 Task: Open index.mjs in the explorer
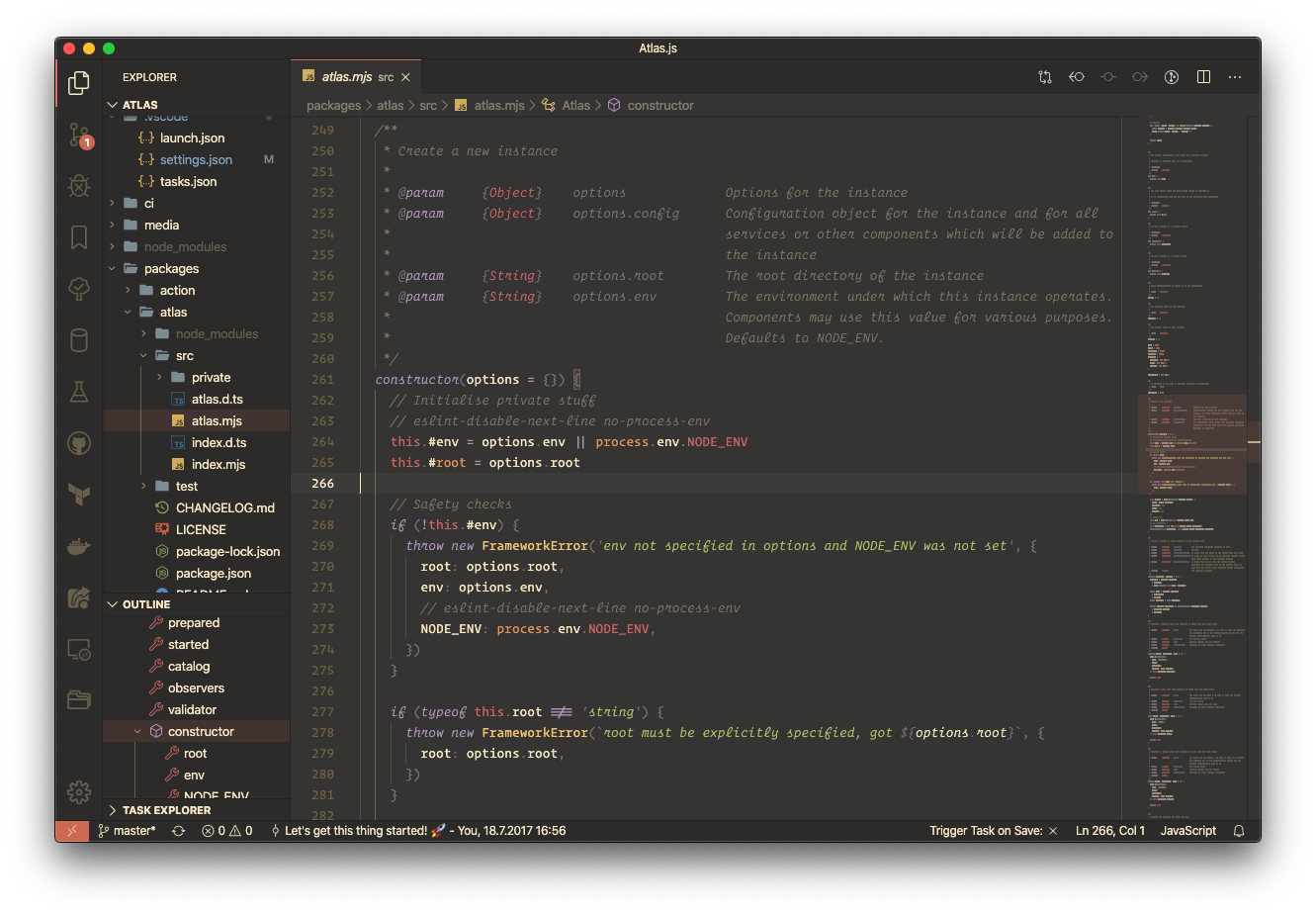click(197, 465)
